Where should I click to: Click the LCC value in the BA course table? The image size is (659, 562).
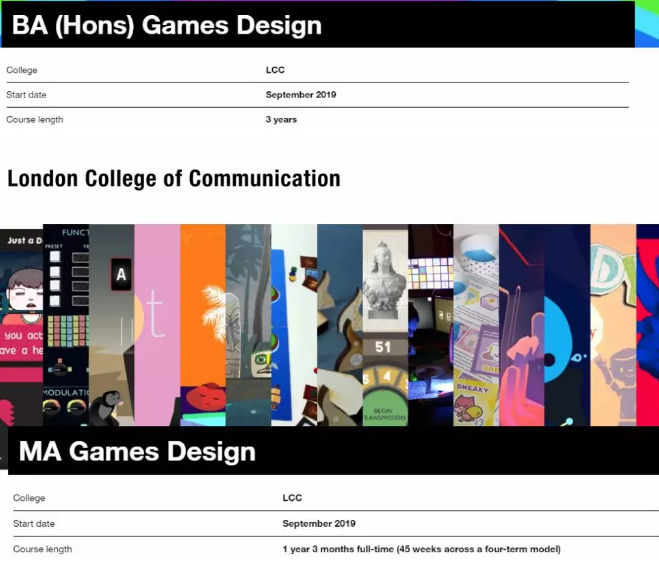click(275, 70)
